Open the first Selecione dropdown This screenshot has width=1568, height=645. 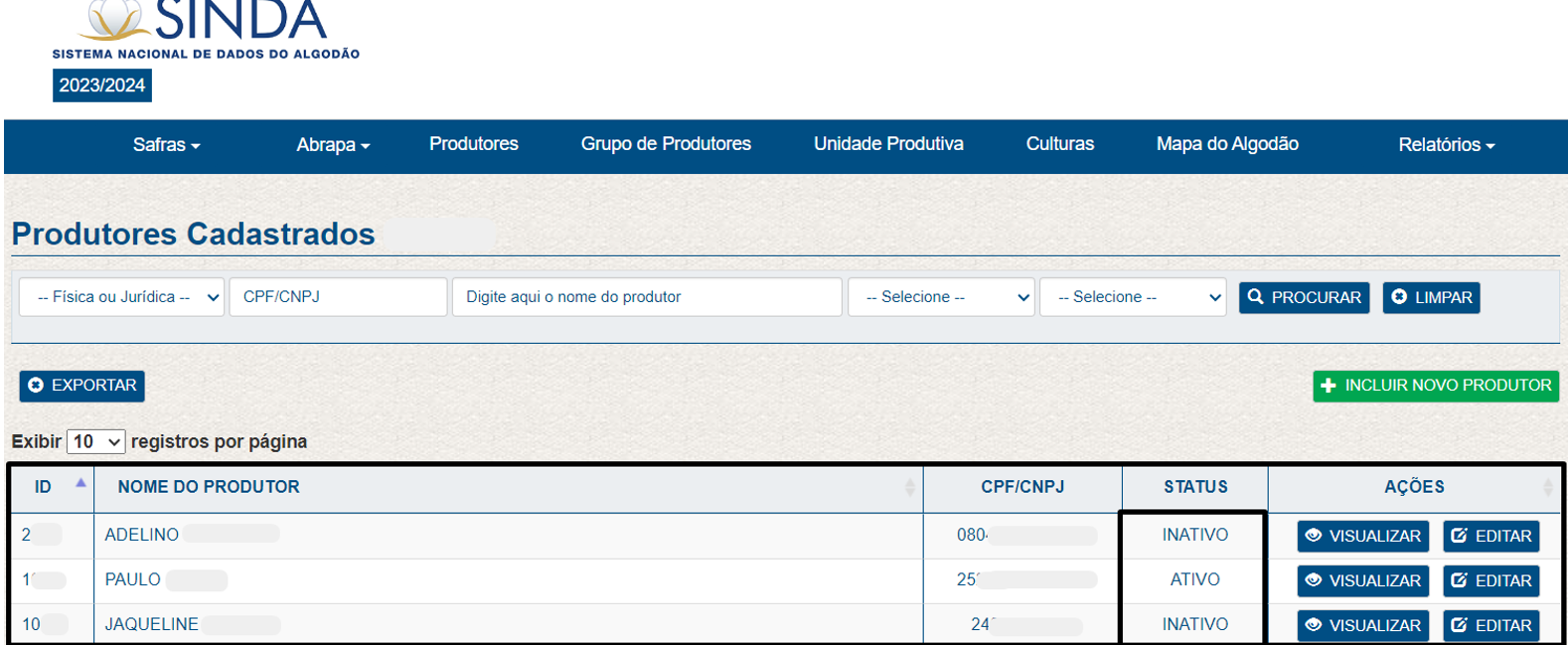click(941, 297)
